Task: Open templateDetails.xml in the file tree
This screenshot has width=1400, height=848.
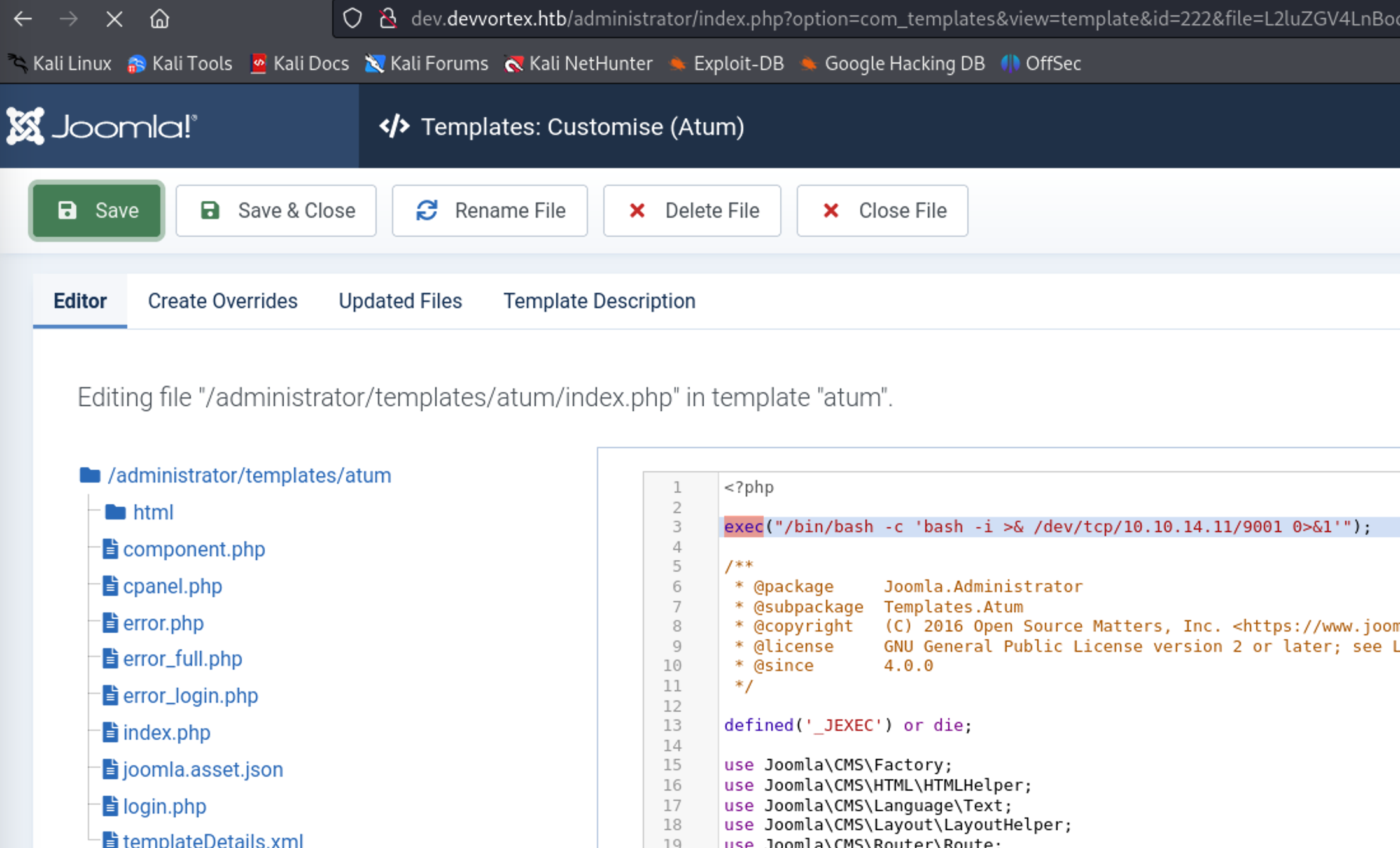Action: coord(213,840)
